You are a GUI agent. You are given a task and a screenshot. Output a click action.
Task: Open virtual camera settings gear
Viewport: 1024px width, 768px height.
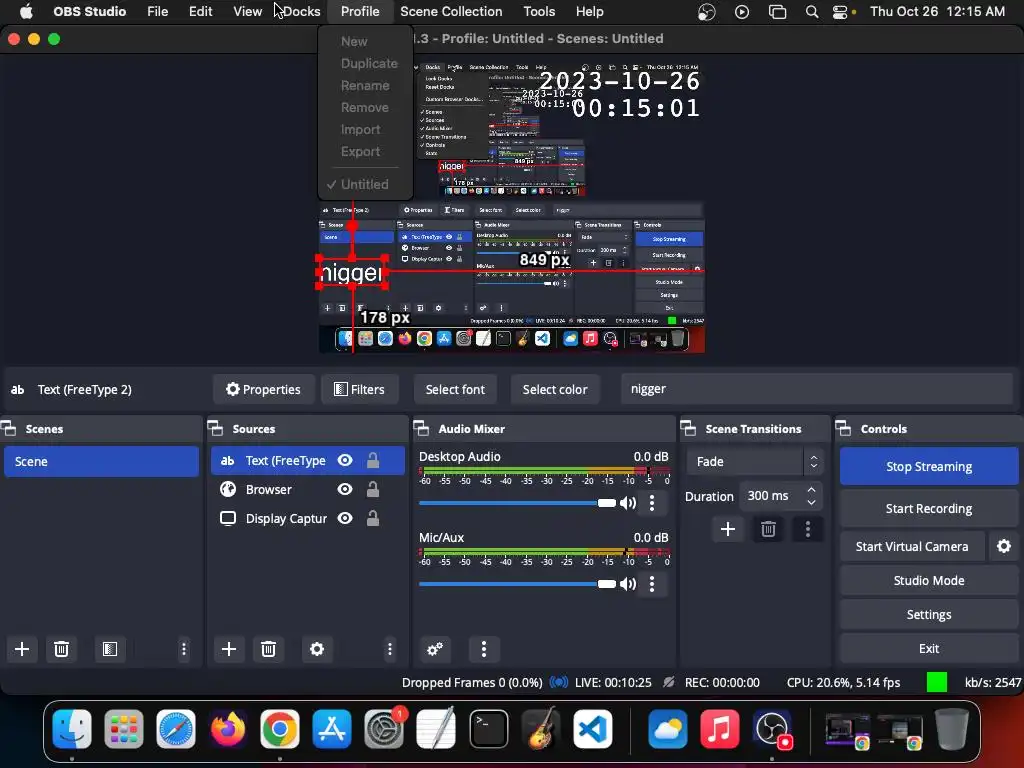1004,546
